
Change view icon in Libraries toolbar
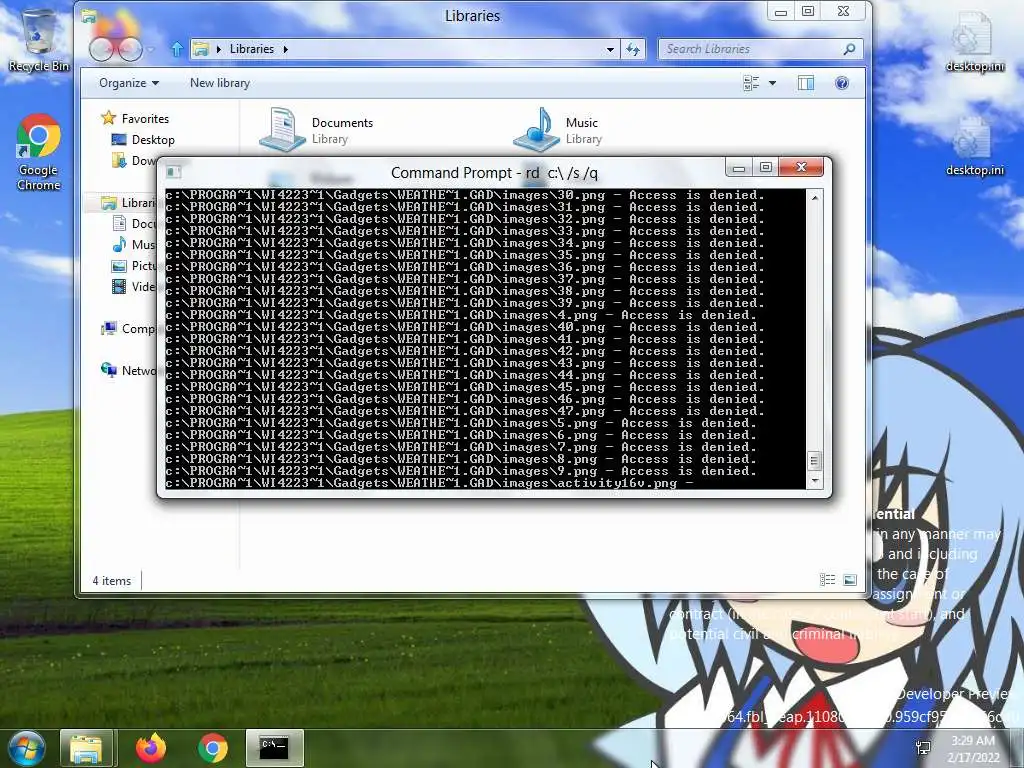(x=751, y=83)
